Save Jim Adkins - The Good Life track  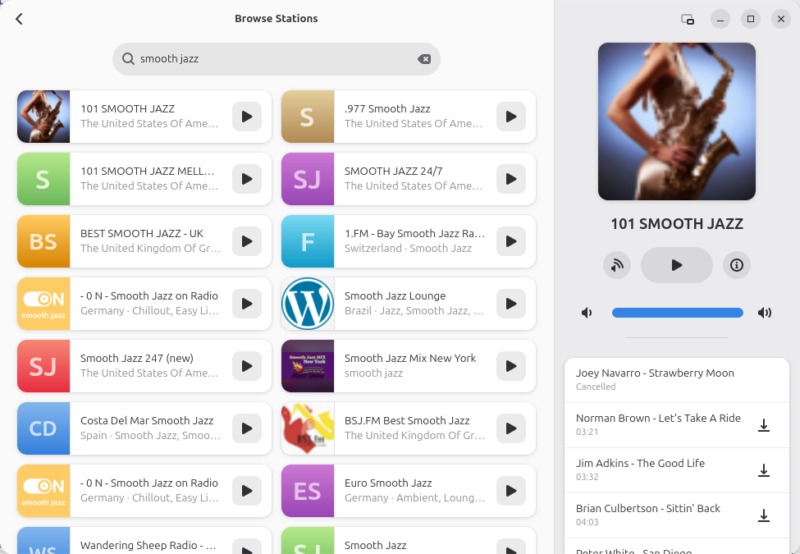pyautogui.click(x=763, y=471)
